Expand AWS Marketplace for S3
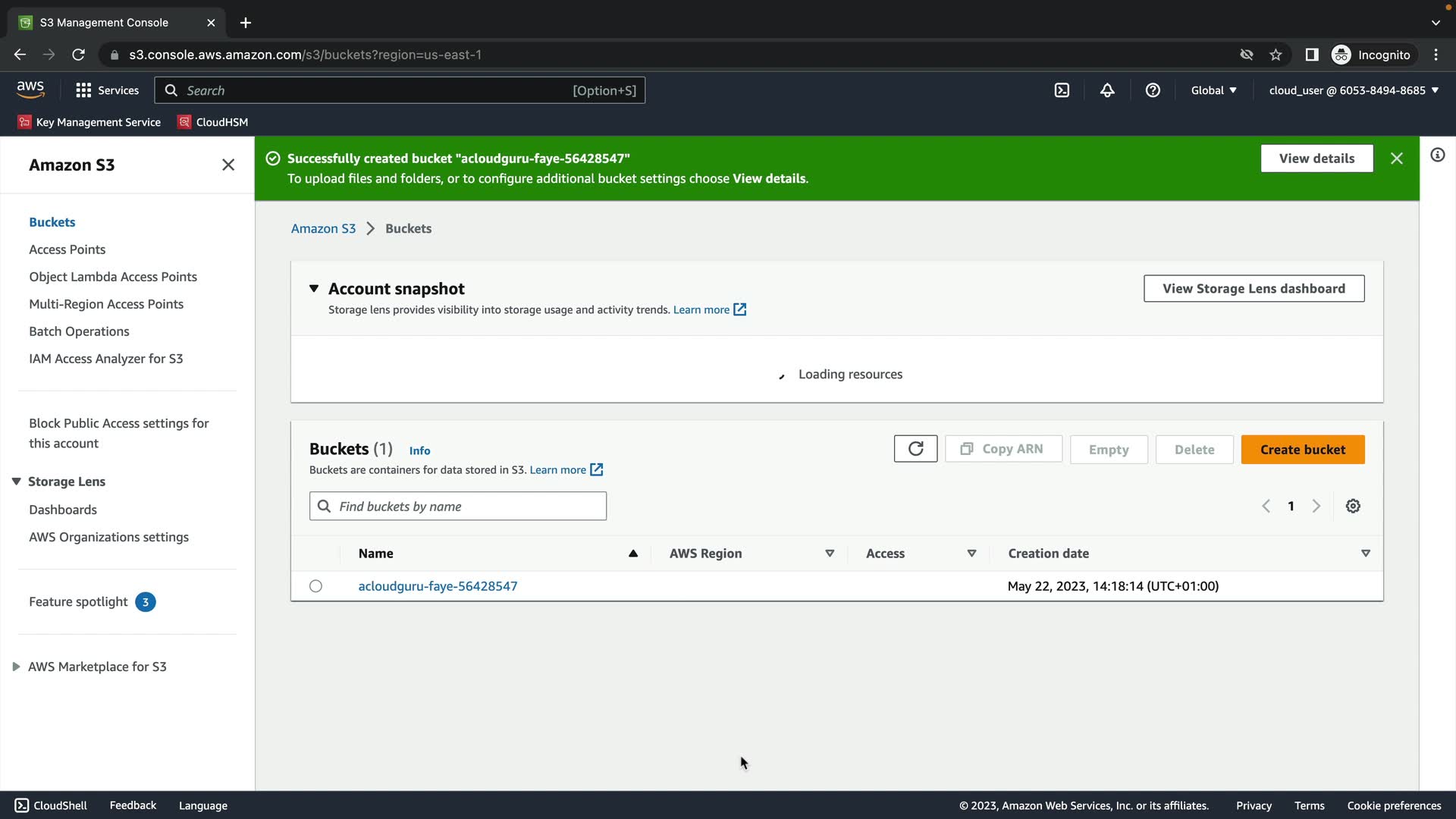 tap(16, 667)
